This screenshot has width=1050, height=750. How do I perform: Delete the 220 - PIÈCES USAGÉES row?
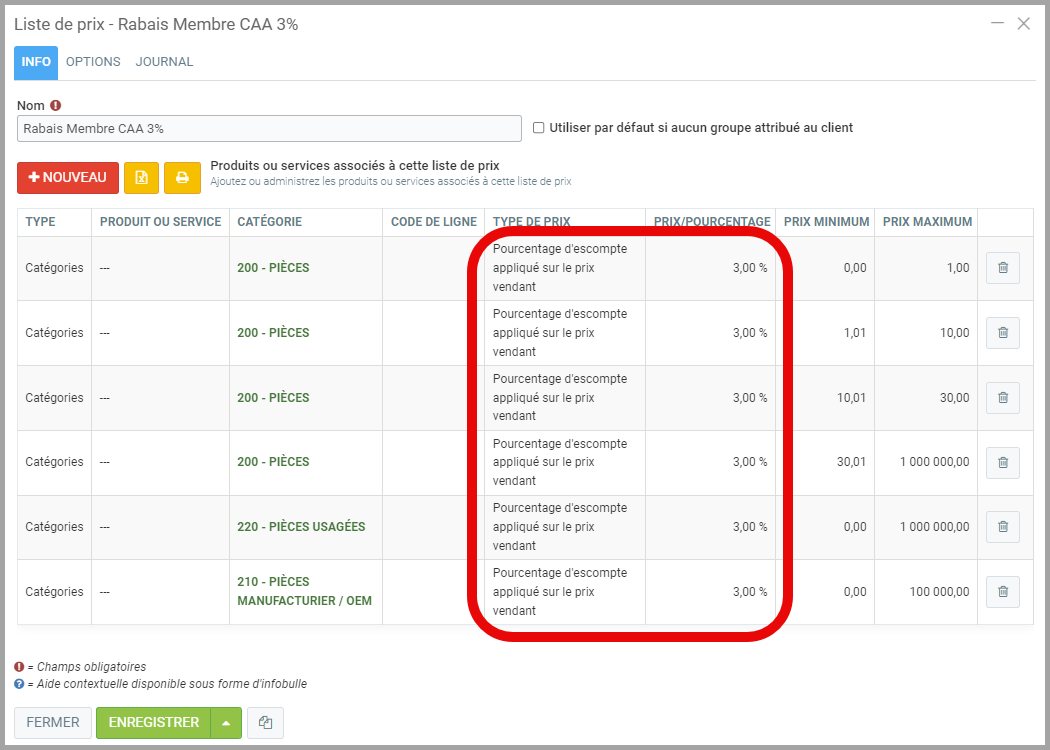click(x=1002, y=527)
